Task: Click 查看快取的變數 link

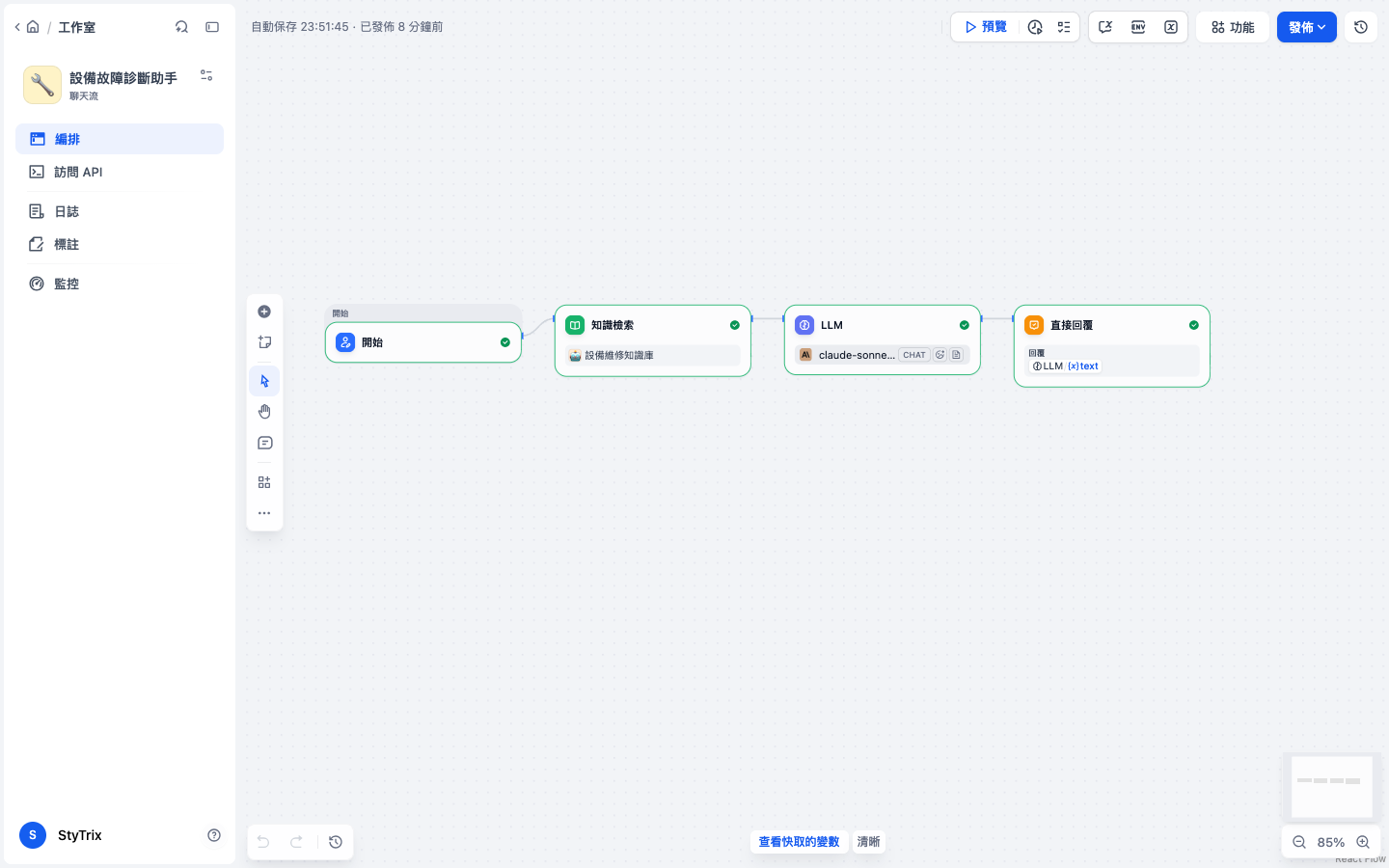Action: [x=799, y=842]
